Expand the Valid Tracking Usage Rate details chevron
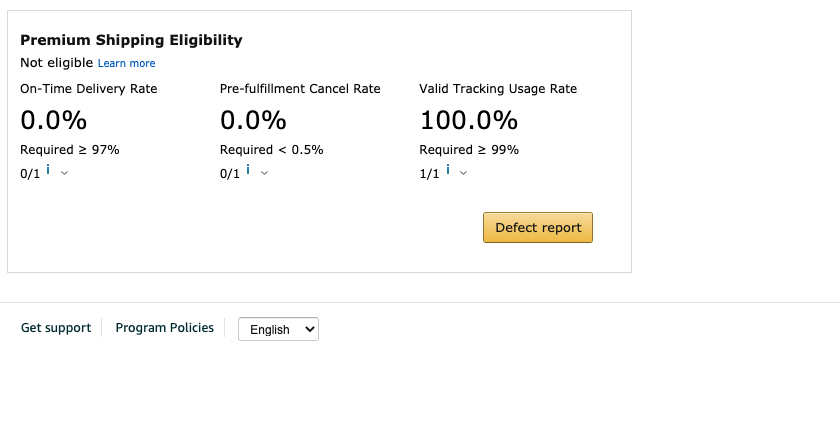Screen dimensions: 840x432 point(464,173)
